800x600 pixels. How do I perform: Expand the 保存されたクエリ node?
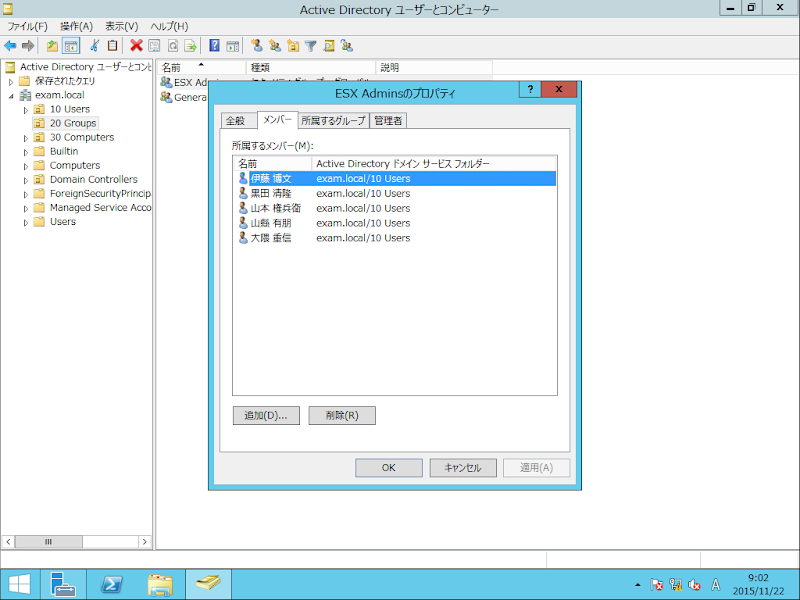[11, 82]
